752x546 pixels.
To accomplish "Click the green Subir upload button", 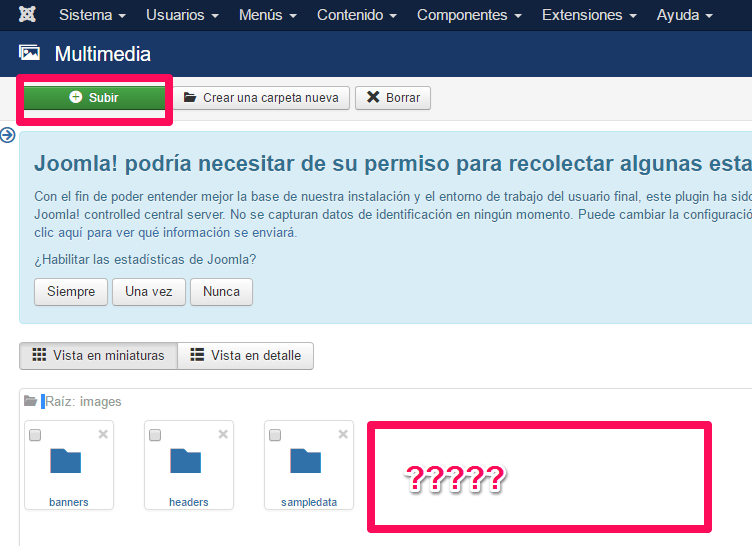I will [x=94, y=97].
